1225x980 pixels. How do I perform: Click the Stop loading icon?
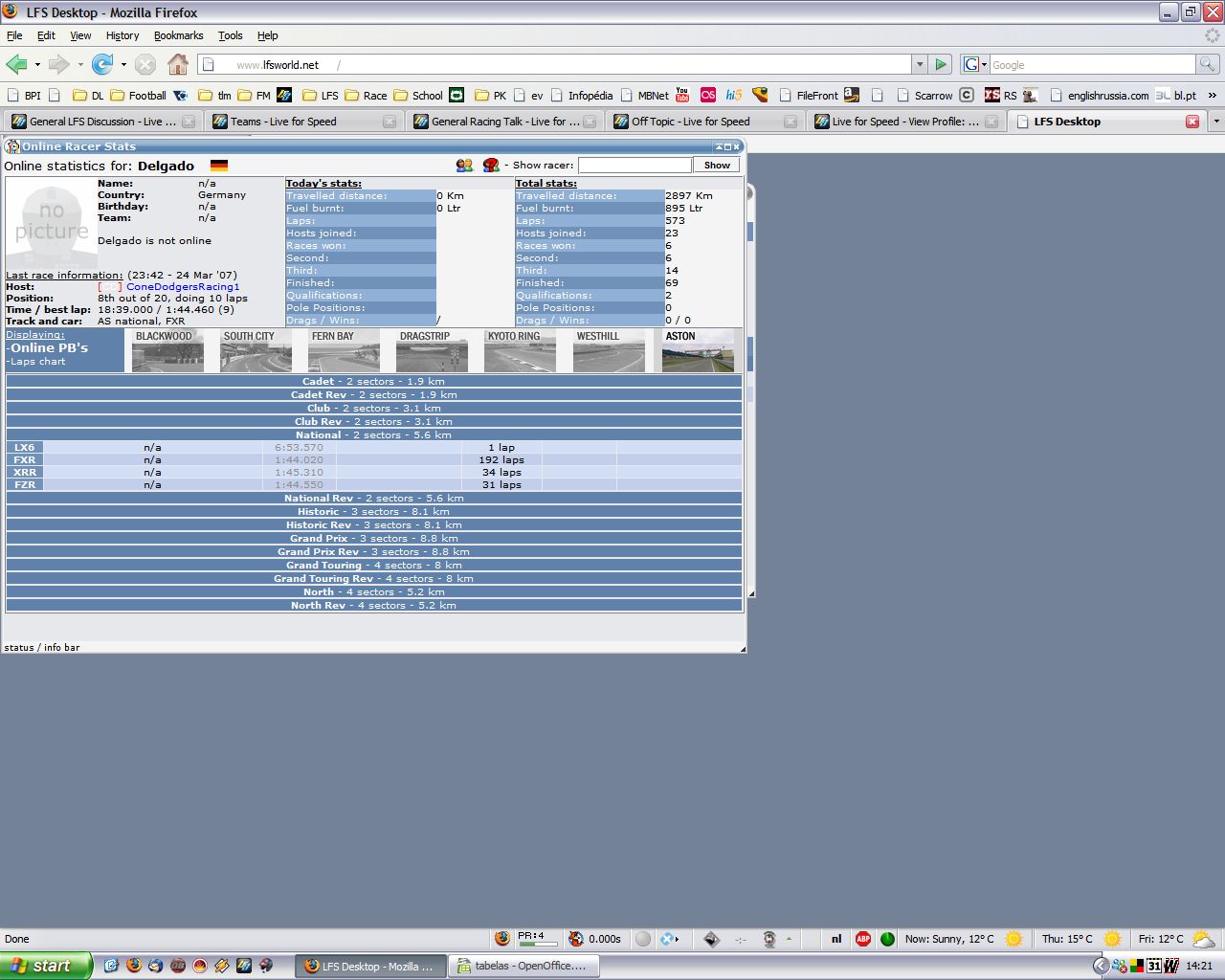click(145, 64)
